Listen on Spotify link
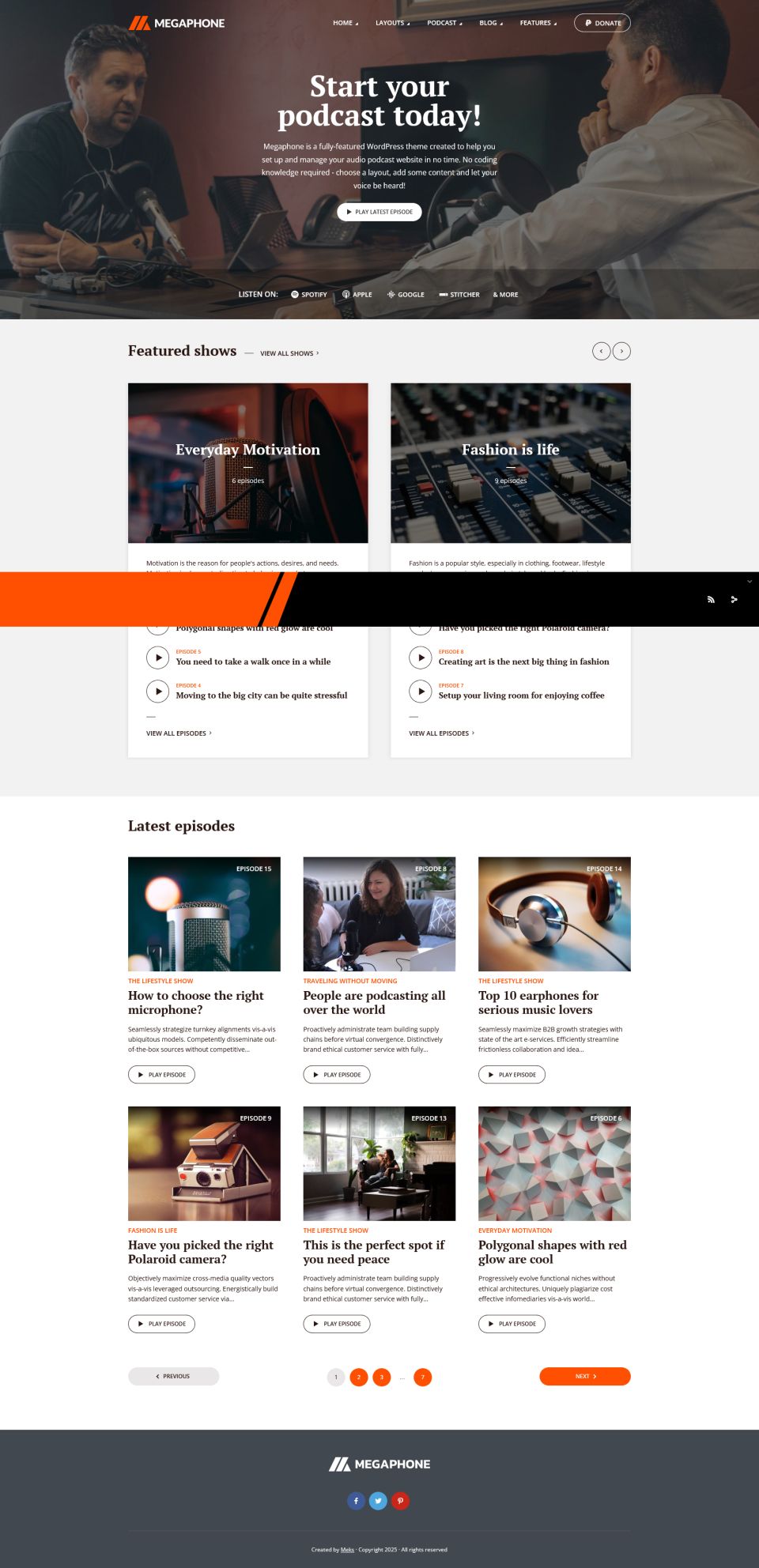Viewport: 759px width, 1568px height. [309, 295]
